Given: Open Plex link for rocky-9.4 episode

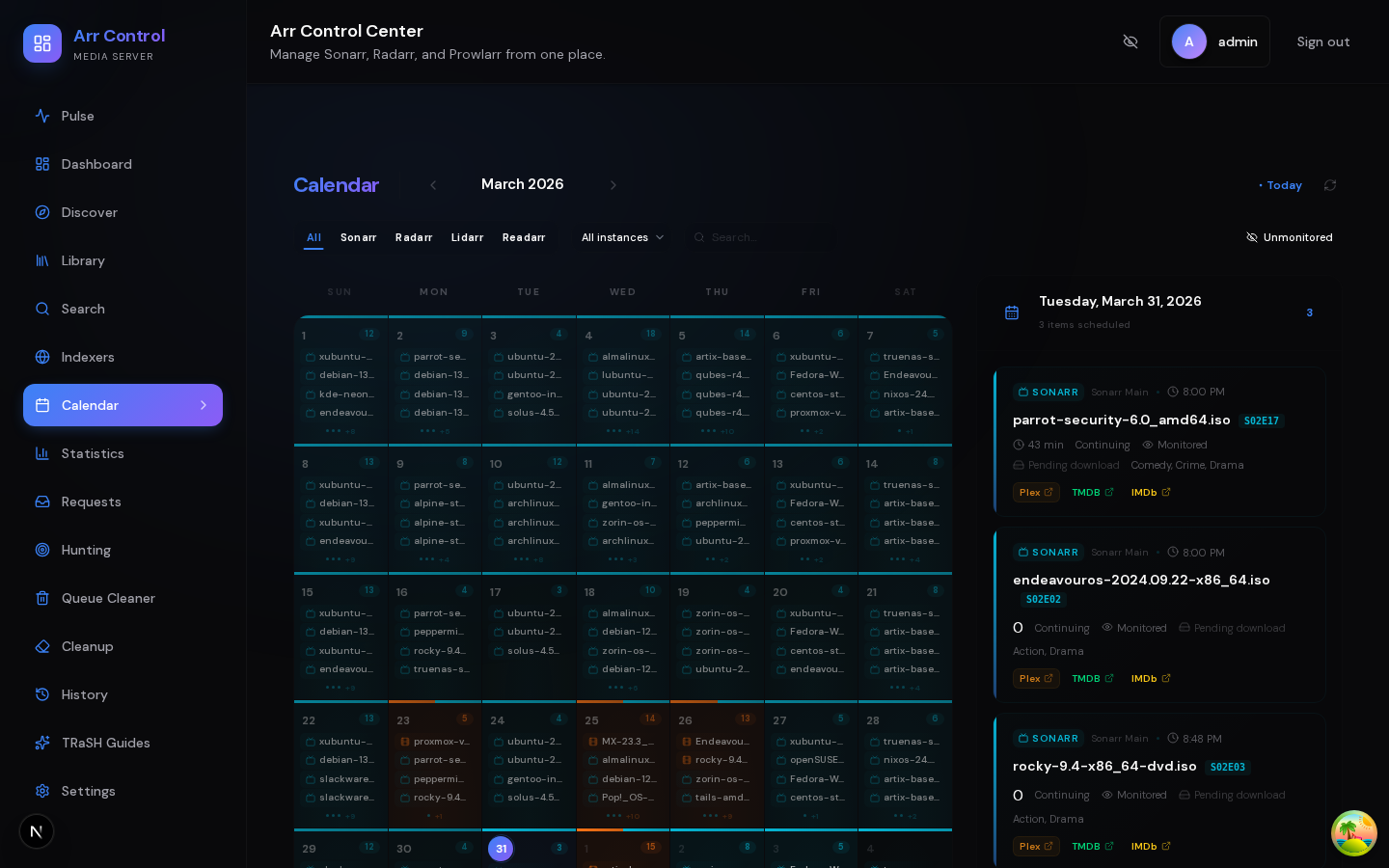Looking at the screenshot, I should [1036, 846].
